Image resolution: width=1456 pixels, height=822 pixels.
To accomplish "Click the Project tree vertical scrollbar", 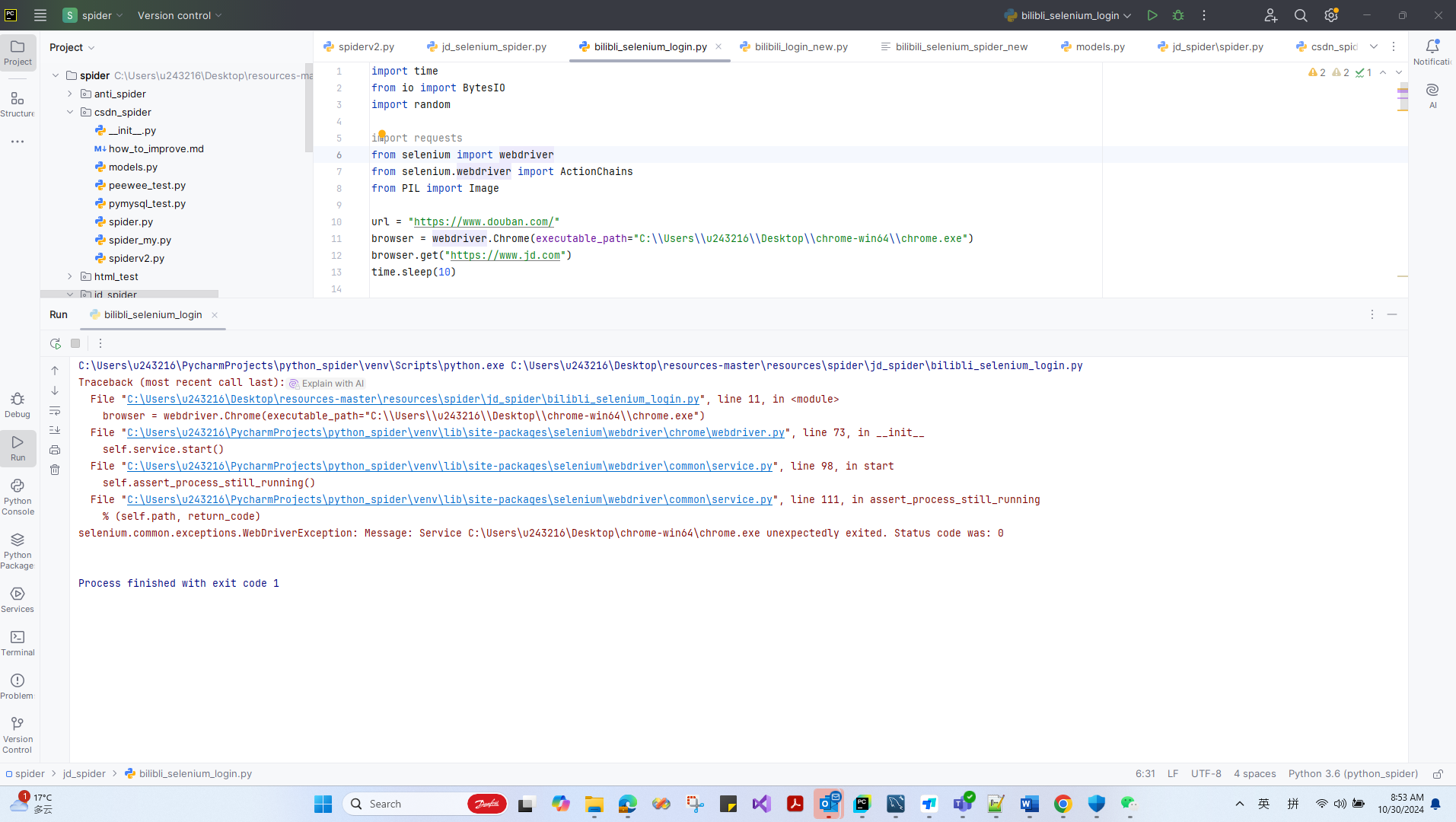I will [308, 107].
